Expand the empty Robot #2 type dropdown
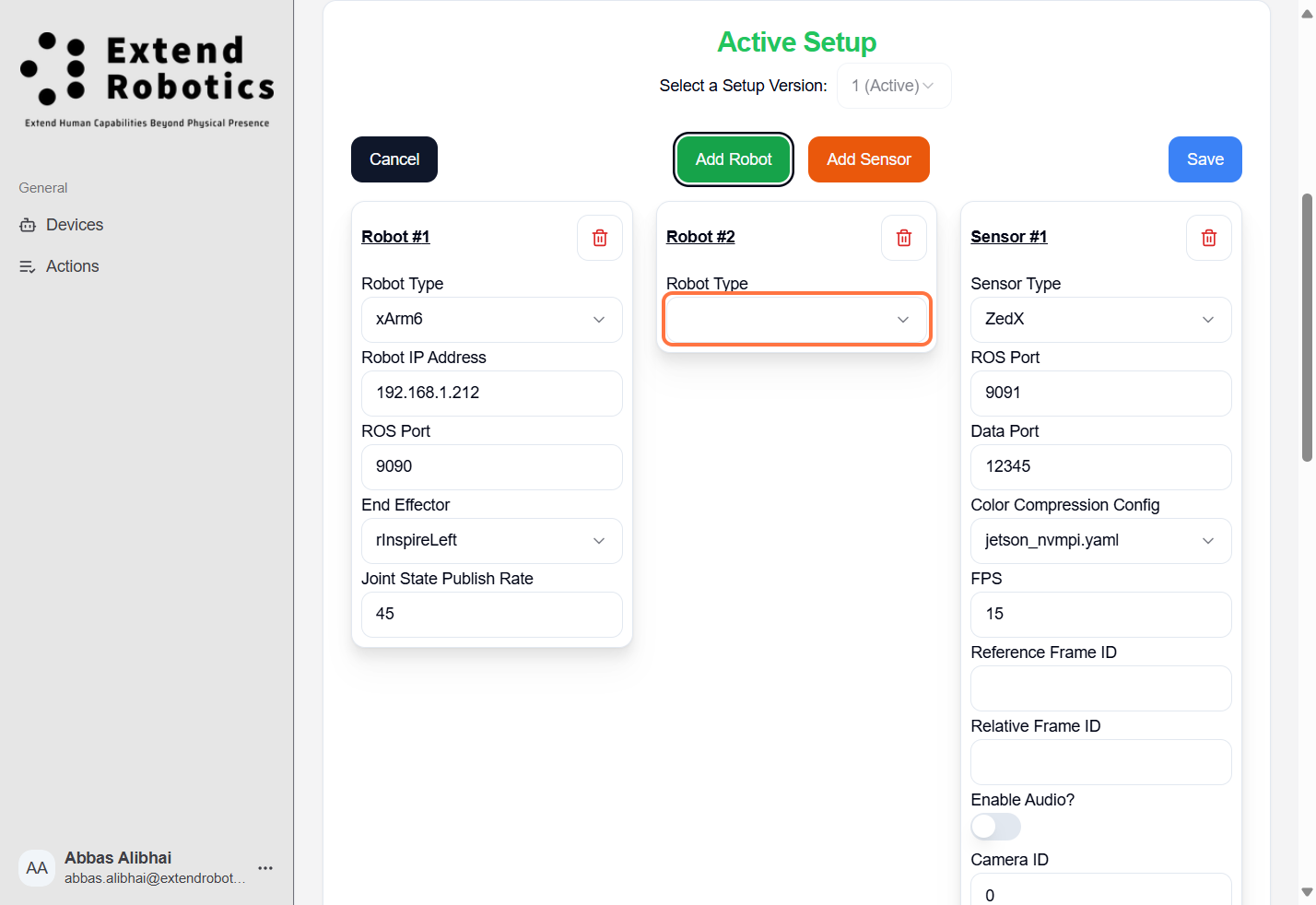This screenshot has width=1316, height=905. coord(796,320)
